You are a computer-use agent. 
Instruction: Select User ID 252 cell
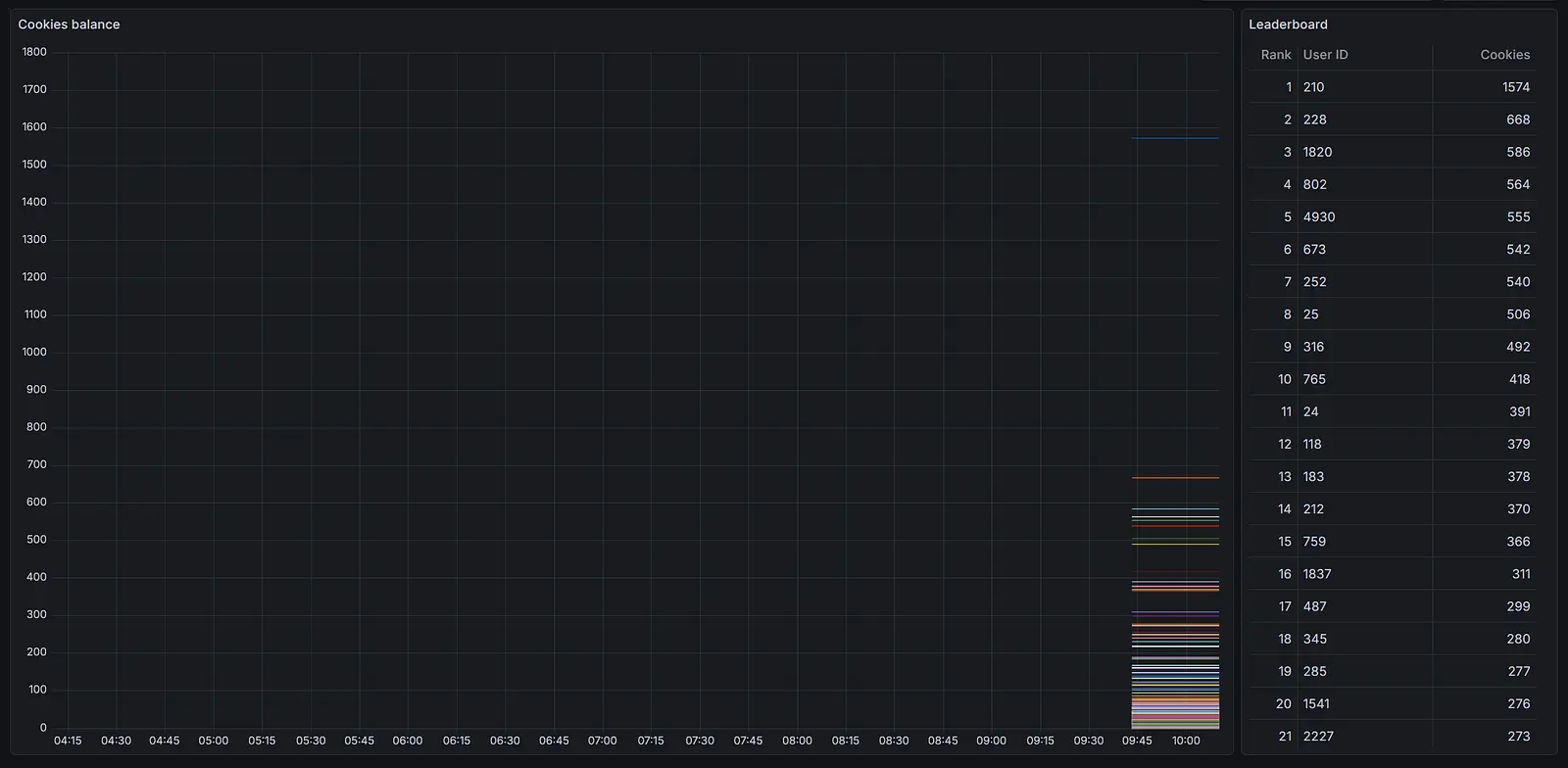(1364, 282)
